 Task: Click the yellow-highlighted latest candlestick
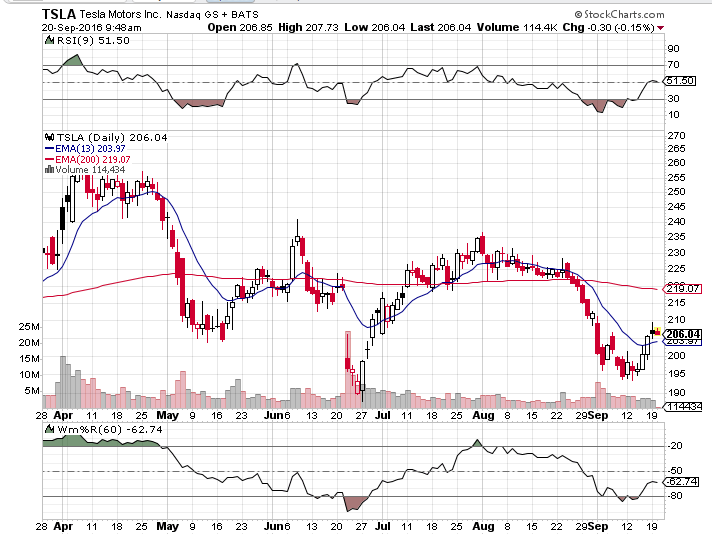tap(657, 332)
